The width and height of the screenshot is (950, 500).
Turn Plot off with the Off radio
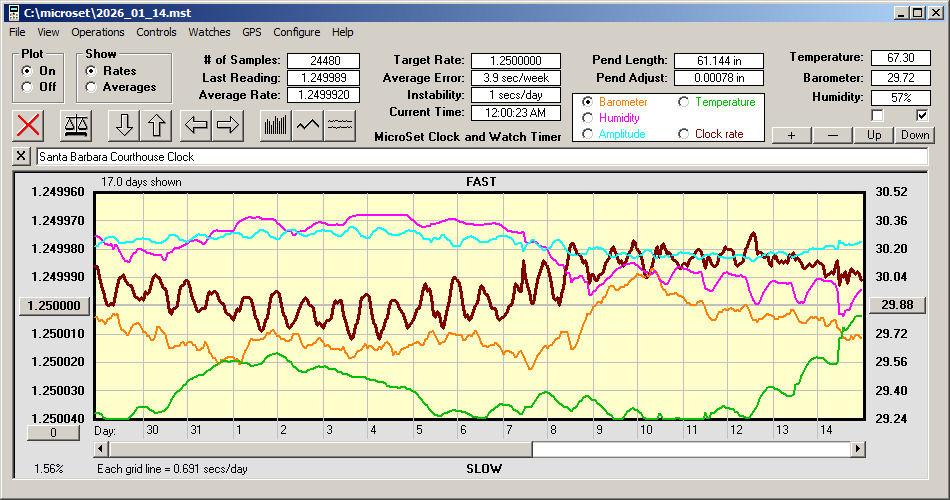(x=27, y=87)
